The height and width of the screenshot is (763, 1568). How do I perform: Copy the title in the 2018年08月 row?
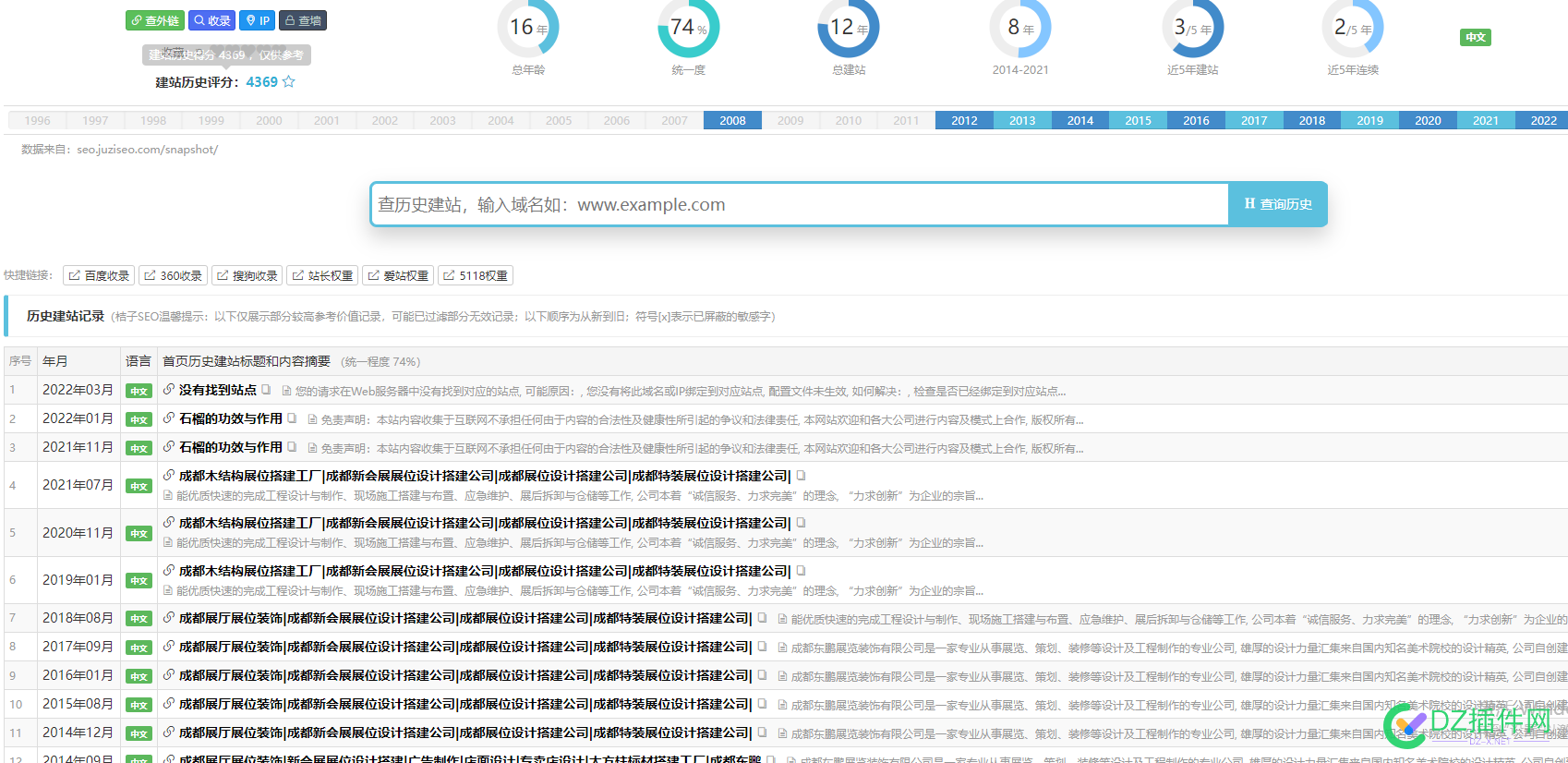(762, 618)
